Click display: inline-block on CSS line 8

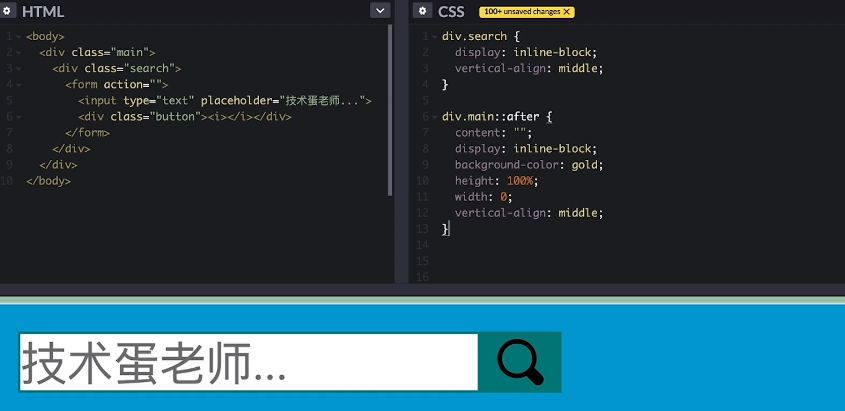click(526, 149)
